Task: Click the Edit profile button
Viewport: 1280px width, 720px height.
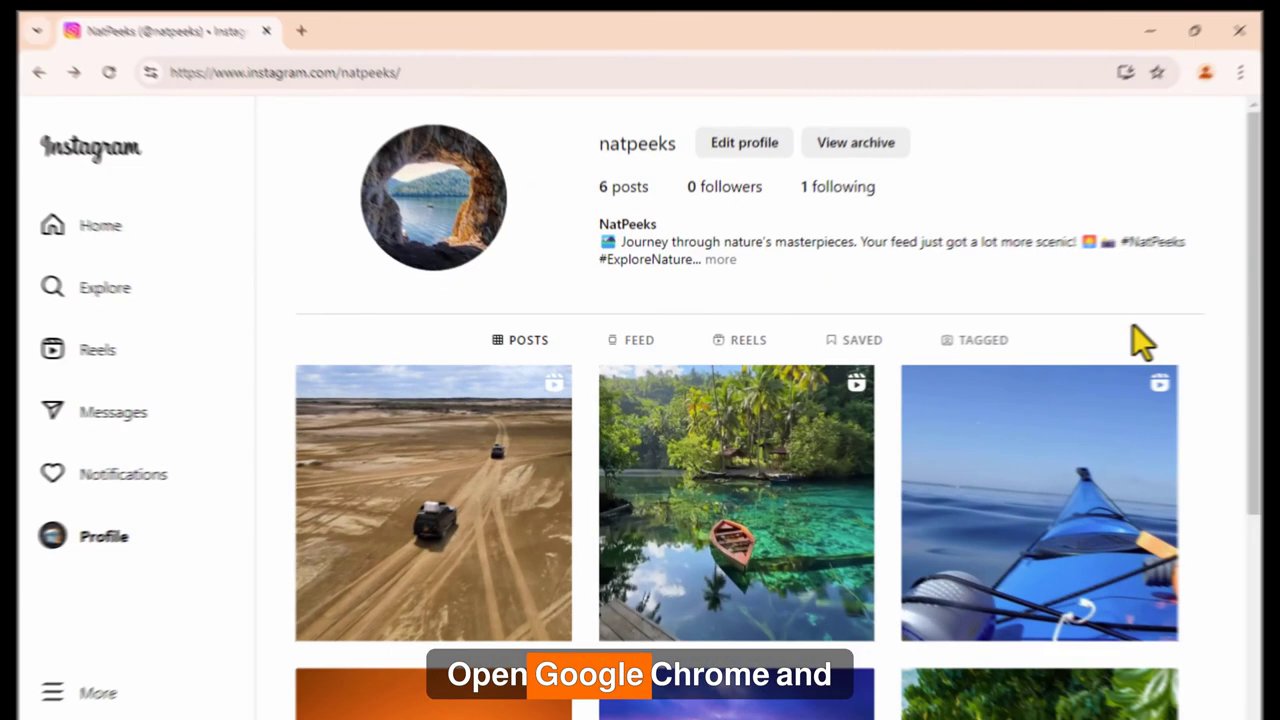Action: click(744, 142)
